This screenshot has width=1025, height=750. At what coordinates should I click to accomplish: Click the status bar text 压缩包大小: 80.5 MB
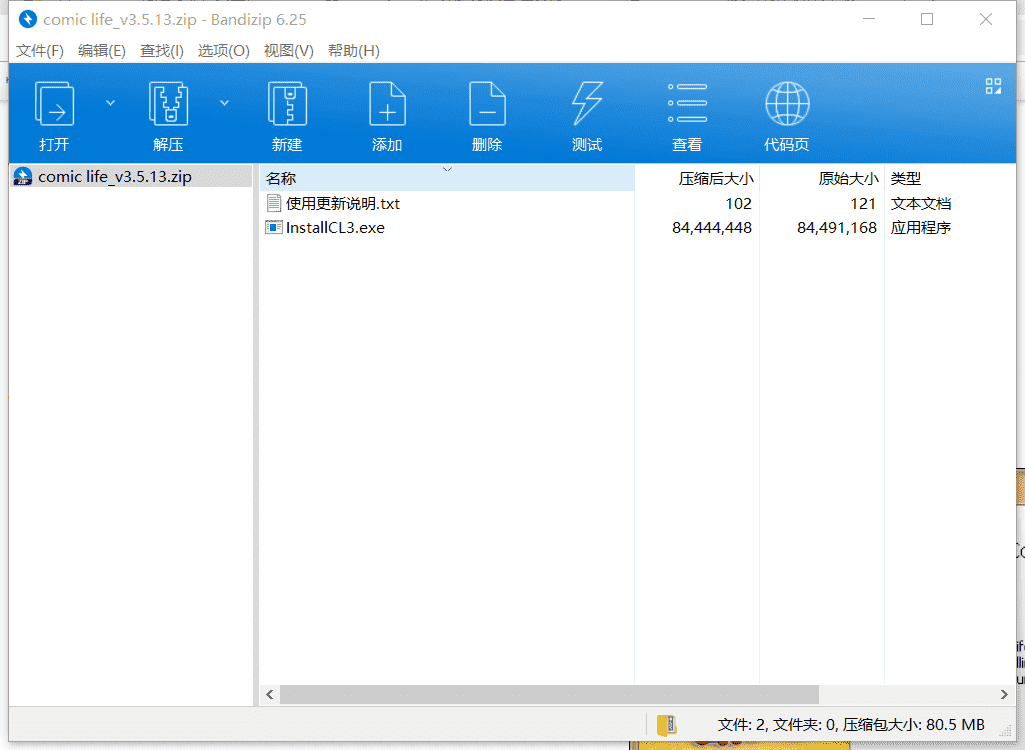click(x=913, y=724)
